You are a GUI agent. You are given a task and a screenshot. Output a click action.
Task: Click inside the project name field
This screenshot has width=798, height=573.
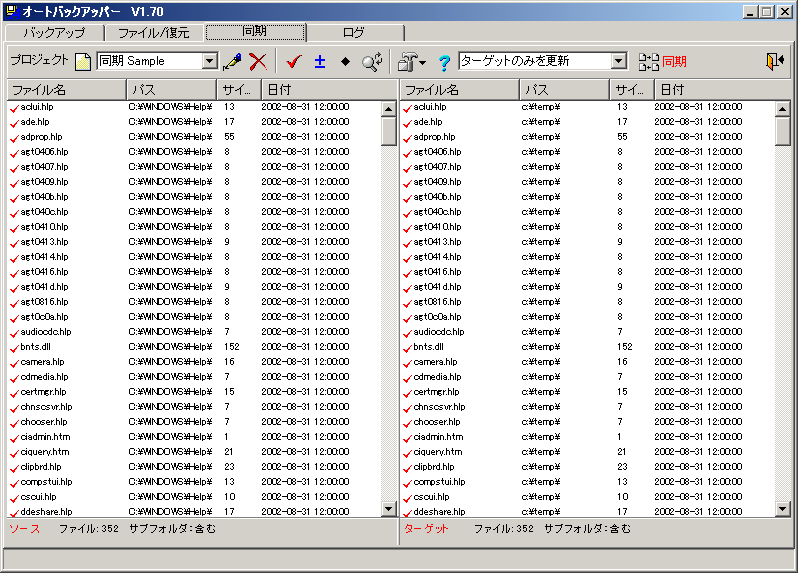[x=149, y=61]
